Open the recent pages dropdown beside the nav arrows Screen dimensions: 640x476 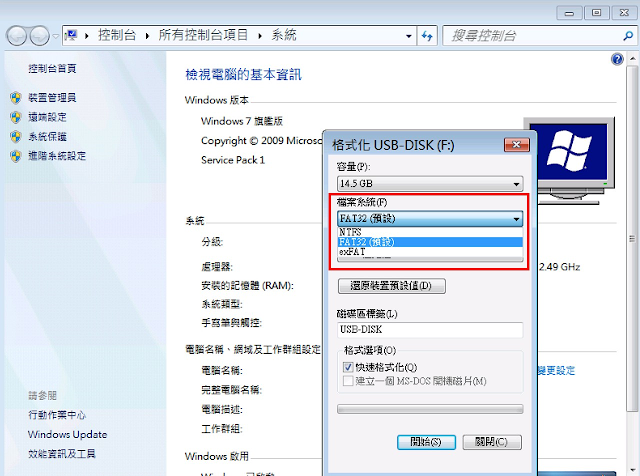pos(55,36)
